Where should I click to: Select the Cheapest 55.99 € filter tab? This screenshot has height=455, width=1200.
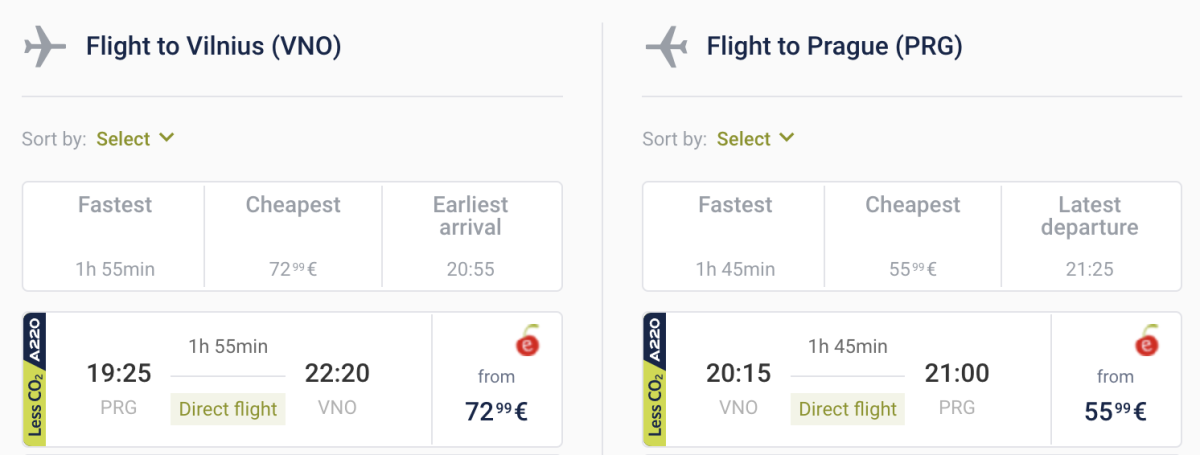click(x=913, y=236)
